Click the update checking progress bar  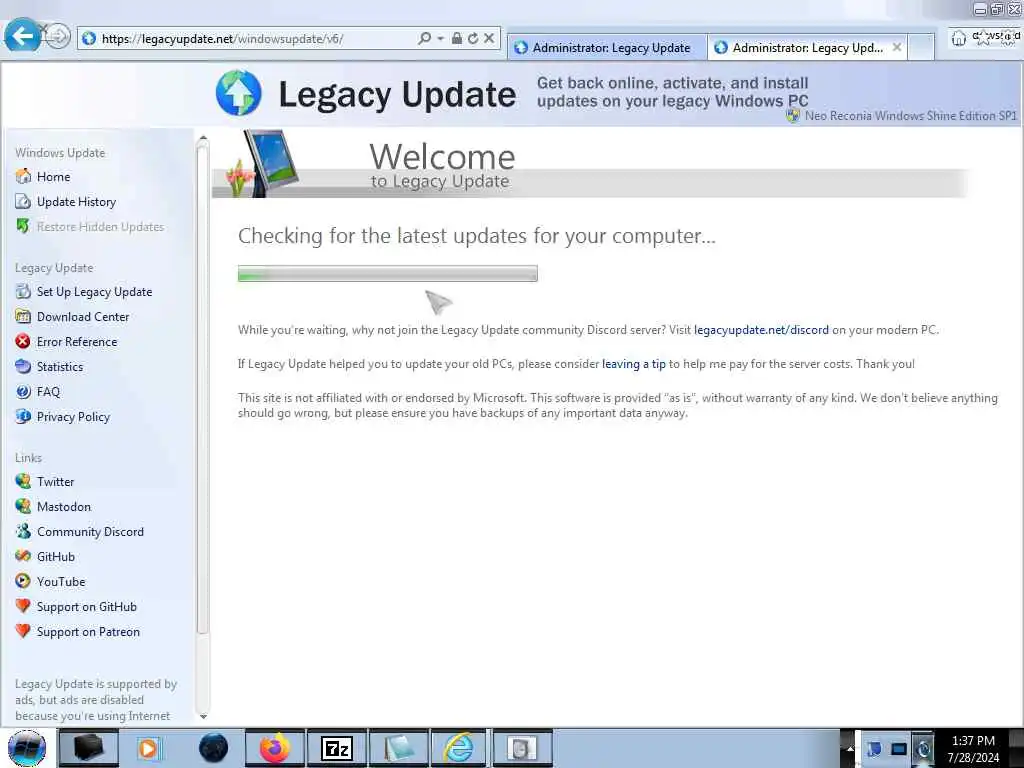click(388, 274)
